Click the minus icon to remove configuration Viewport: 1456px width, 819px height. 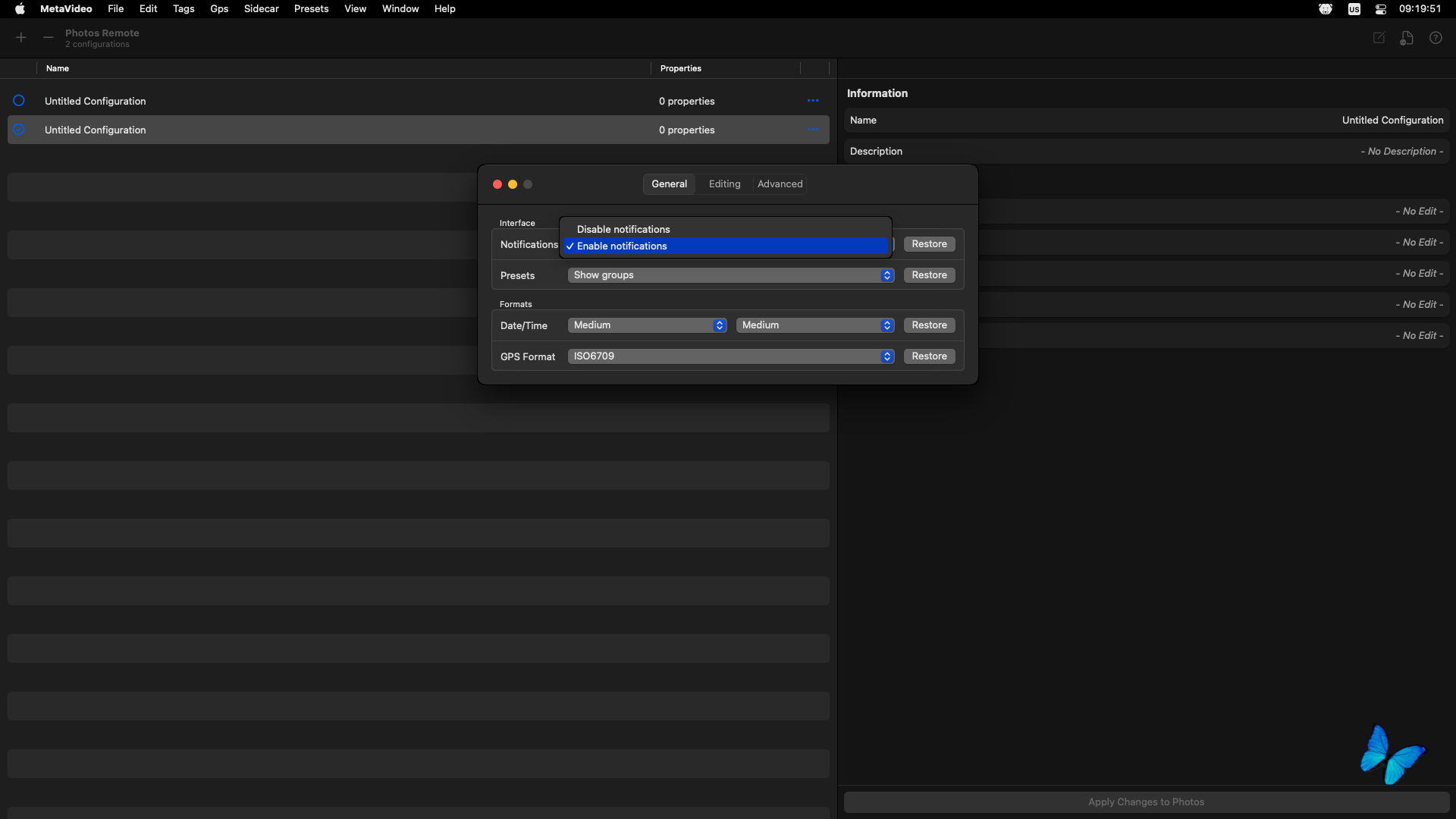[x=48, y=38]
